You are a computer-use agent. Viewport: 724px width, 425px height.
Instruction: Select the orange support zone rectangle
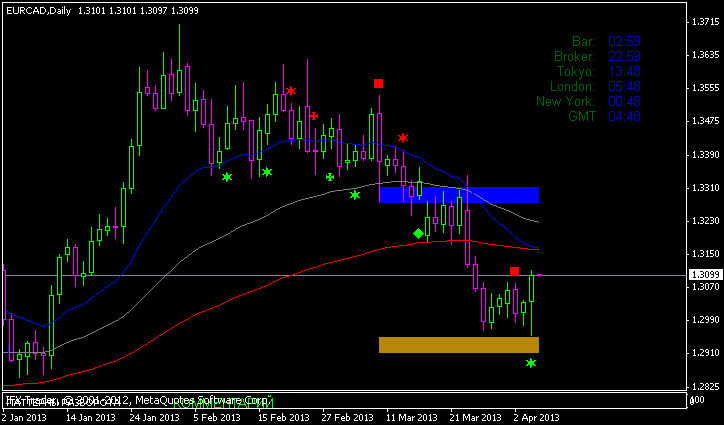coord(459,345)
